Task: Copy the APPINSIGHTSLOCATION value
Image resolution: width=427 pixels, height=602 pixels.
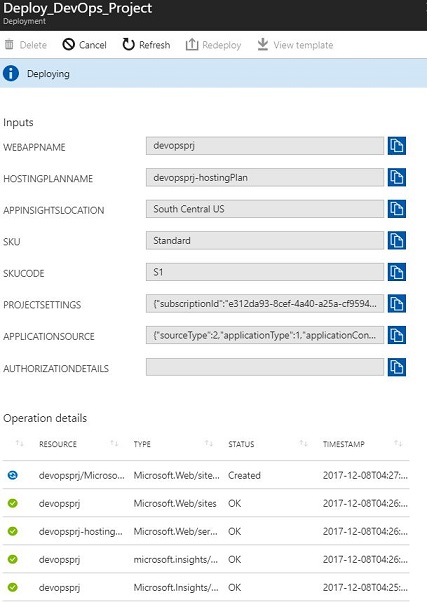Action: pyautogui.click(x=397, y=209)
